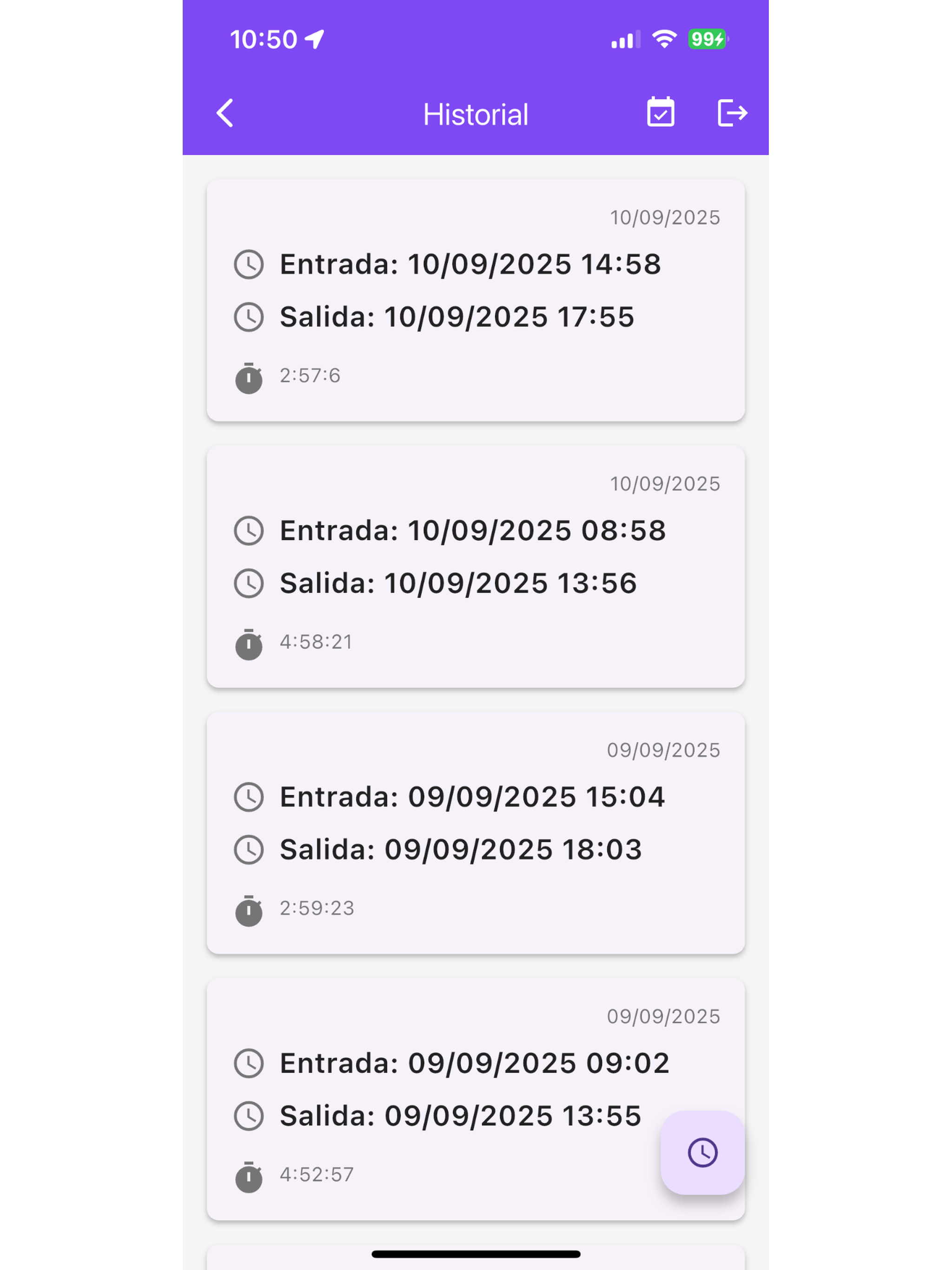Tap the 10/09/2025 date label on first card
Screen dimensions: 952x1270
pos(664,217)
